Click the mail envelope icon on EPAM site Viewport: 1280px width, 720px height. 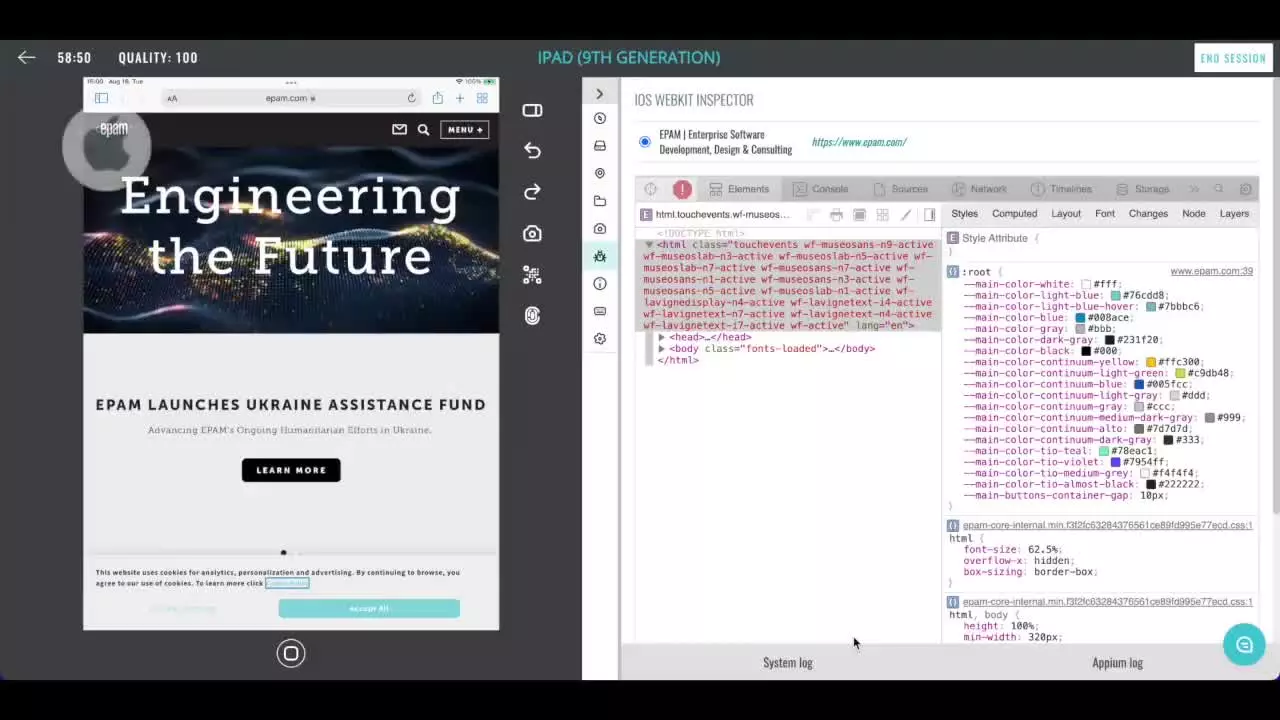[x=399, y=129]
